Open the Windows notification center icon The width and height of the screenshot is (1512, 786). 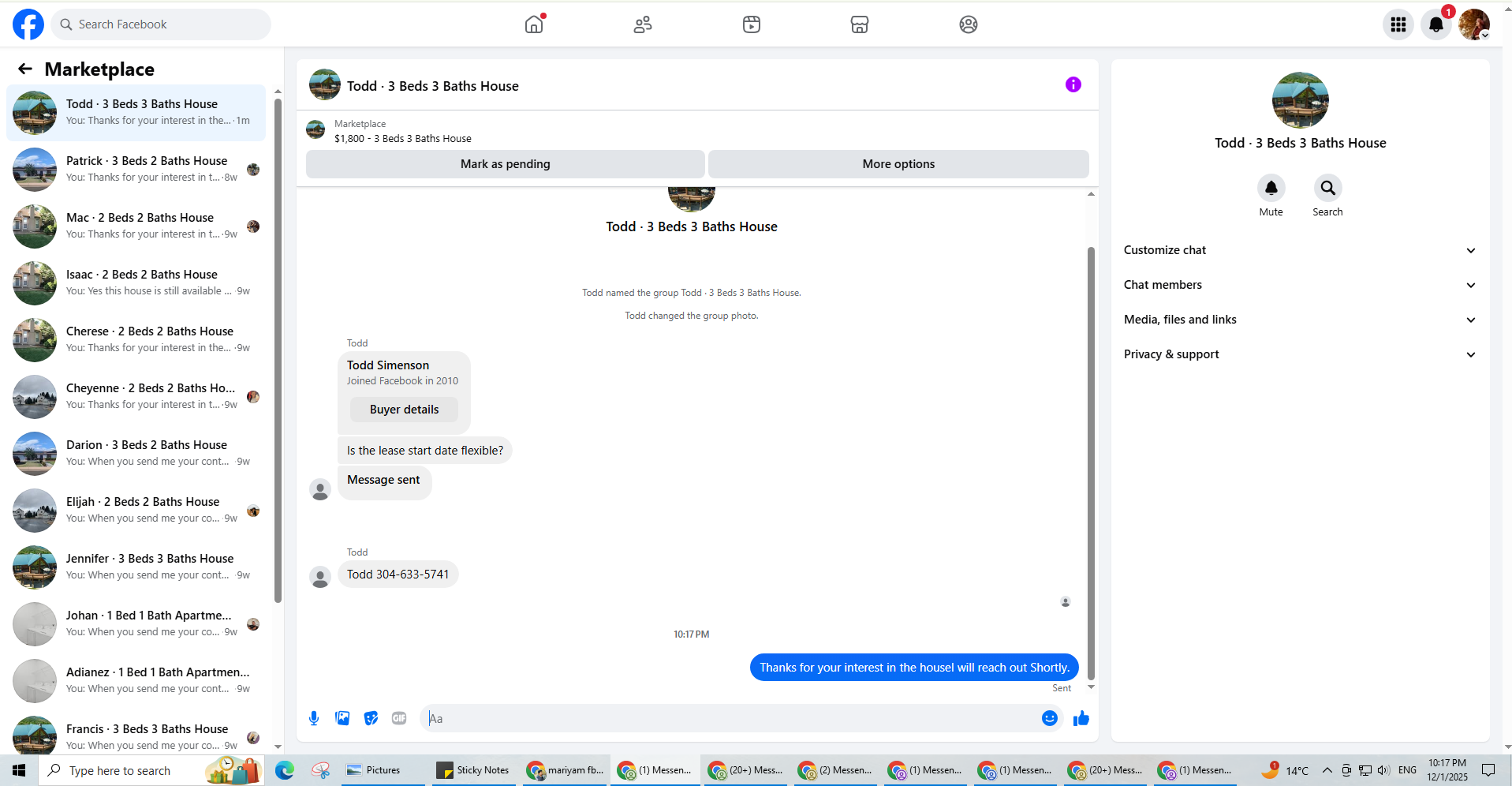(x=1489, y=770)
